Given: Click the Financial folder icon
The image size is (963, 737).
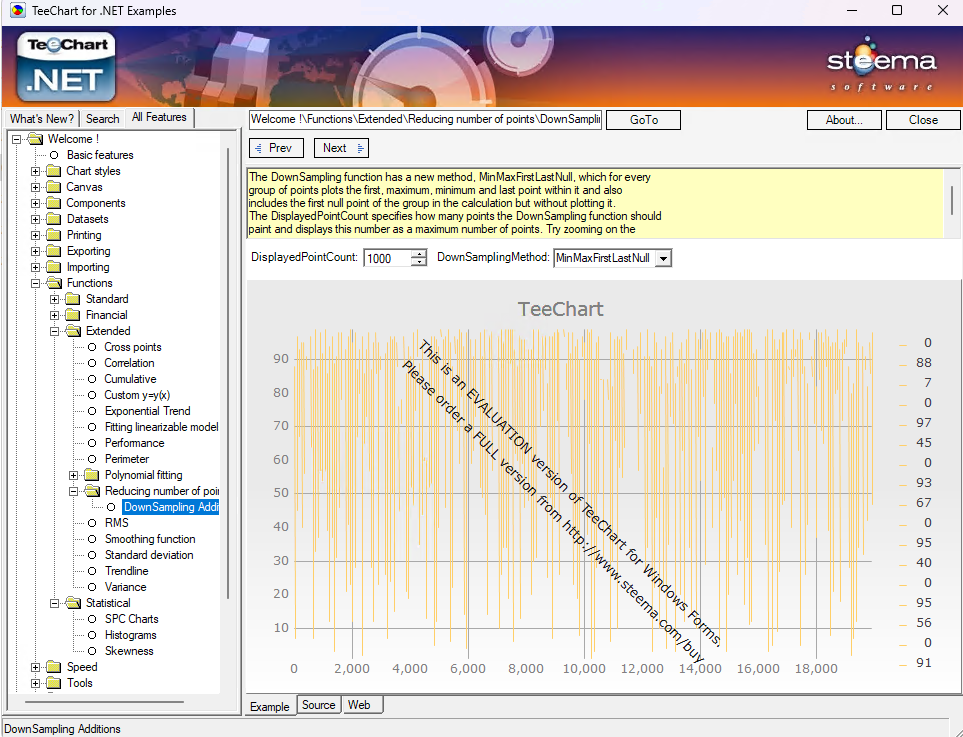Looking at the screenshot, I should coord(73,314).
